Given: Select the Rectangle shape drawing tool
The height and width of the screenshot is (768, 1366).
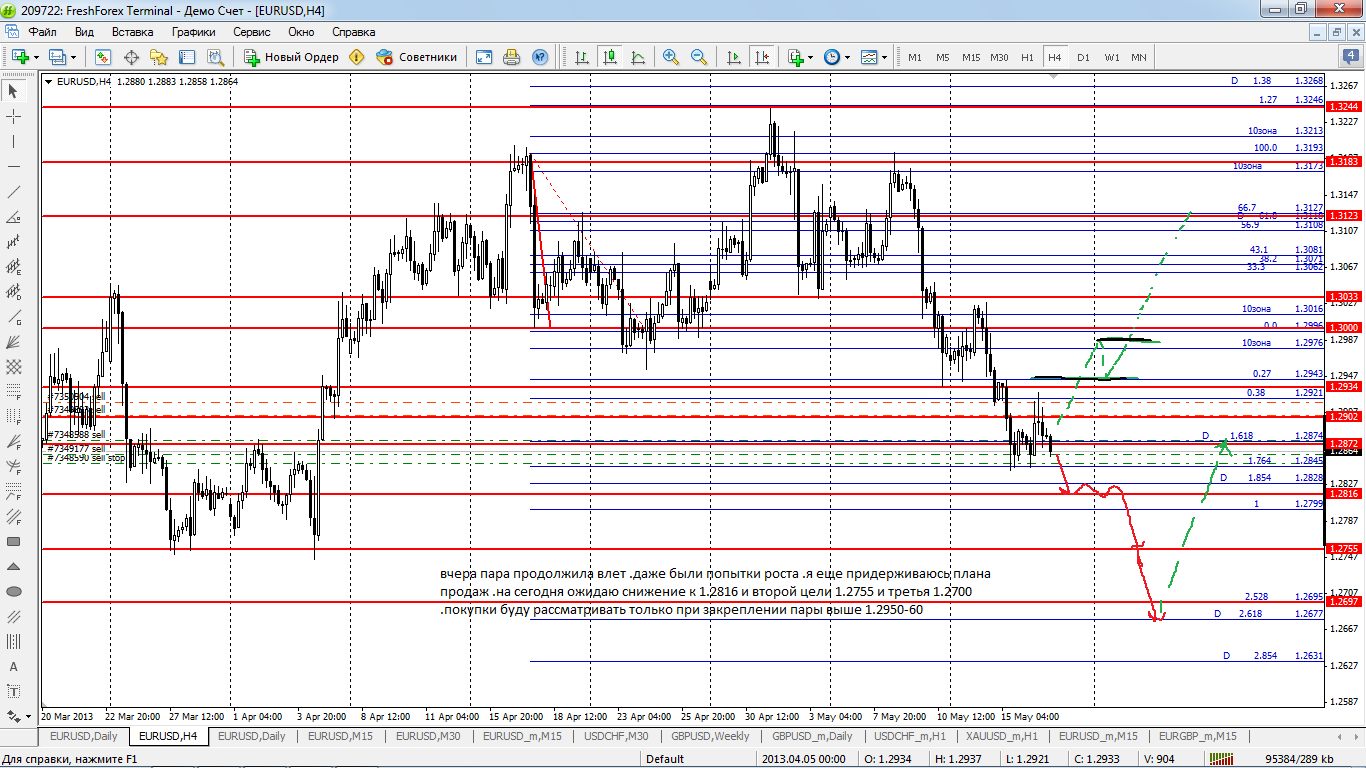Looking at the screenshot, I should pyautogui.click(x=14, y=542).
